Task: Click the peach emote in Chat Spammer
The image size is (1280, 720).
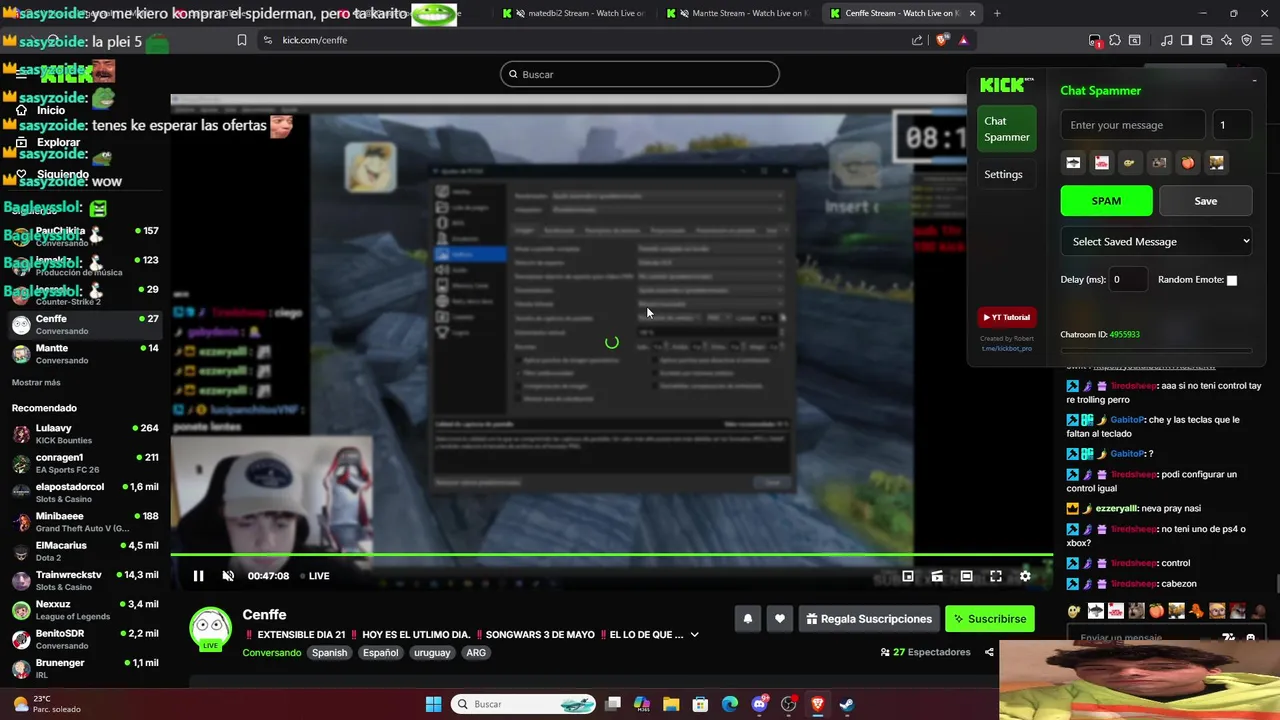Action: point(1188,163)
